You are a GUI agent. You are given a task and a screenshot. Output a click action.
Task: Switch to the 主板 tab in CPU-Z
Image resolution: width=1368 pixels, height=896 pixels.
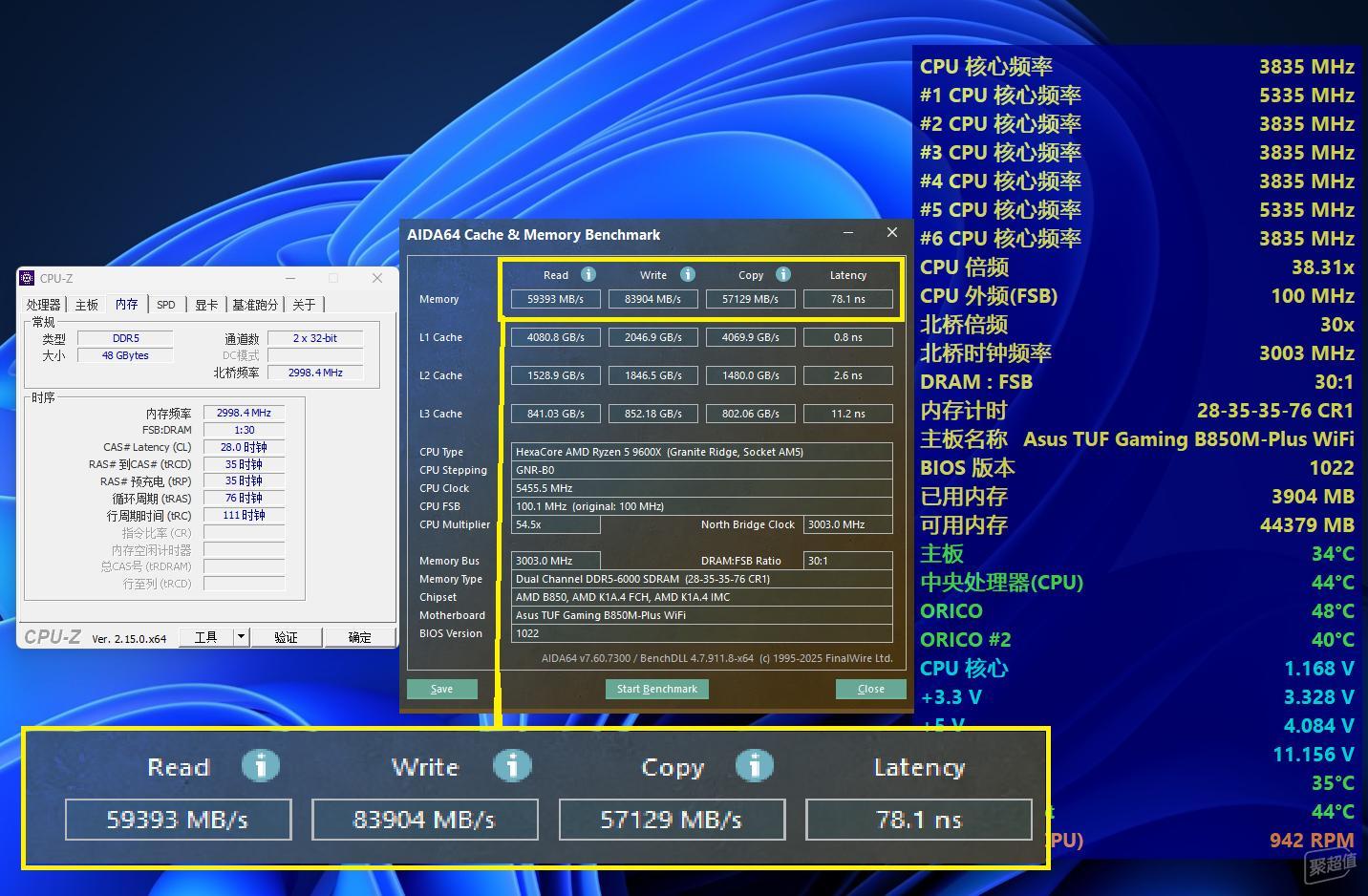(x=87, y=305)
